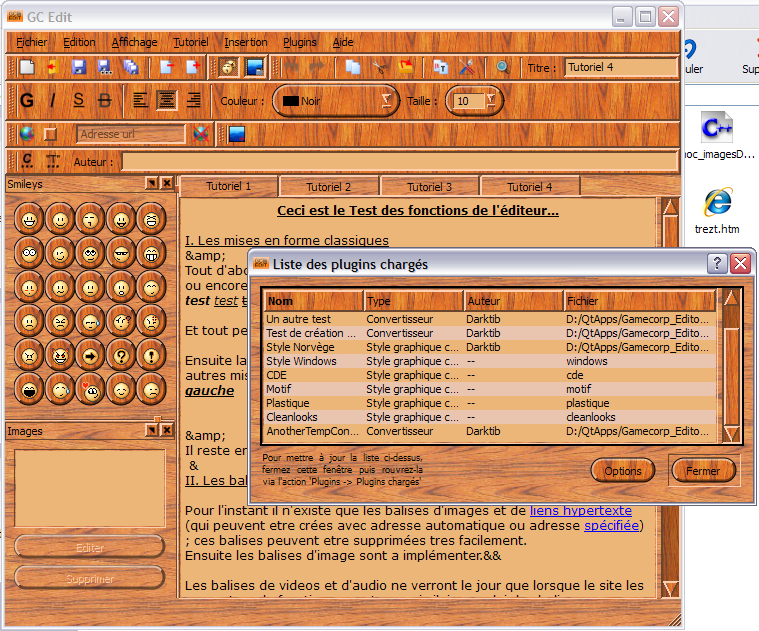
Task: Close the Images dock panel
Action: tap(167, 430)
